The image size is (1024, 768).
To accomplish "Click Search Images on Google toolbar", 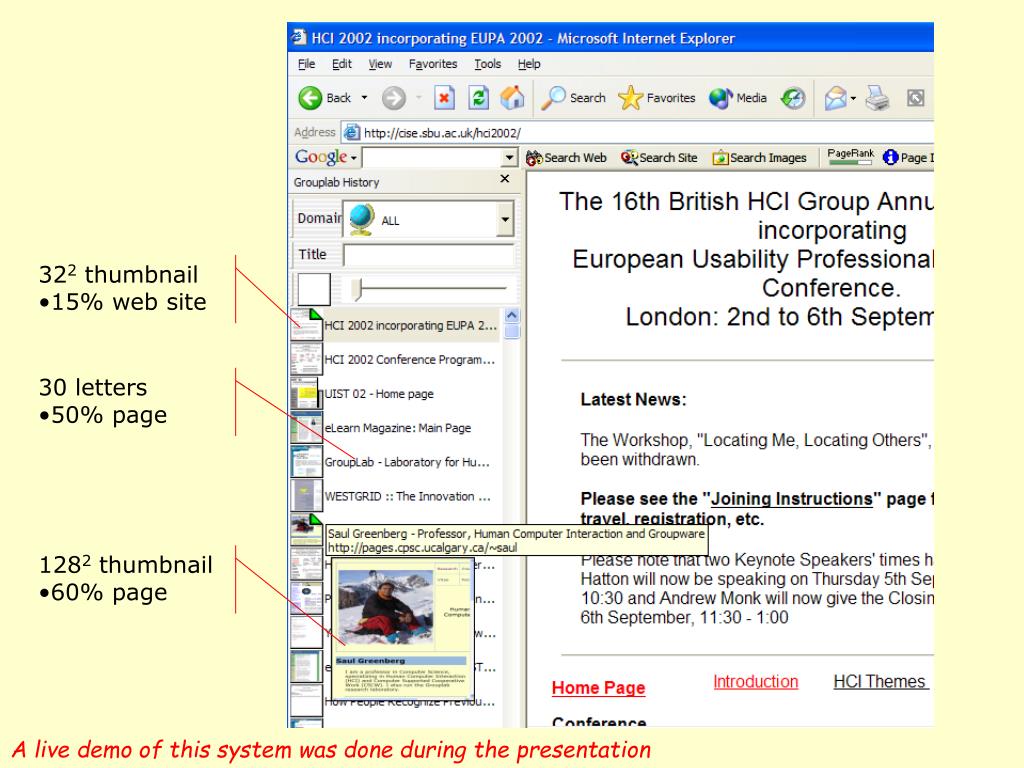I will point(760,157).
